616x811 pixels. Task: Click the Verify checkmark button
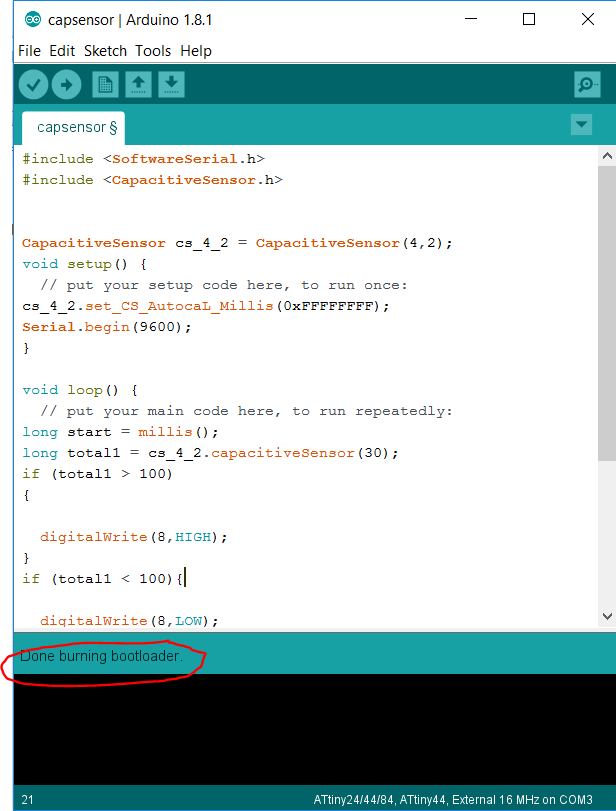coord(34,84)
